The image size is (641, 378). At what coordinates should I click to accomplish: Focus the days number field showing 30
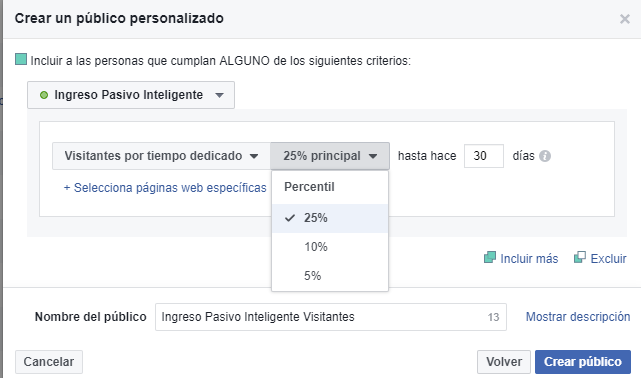(484, 156)
